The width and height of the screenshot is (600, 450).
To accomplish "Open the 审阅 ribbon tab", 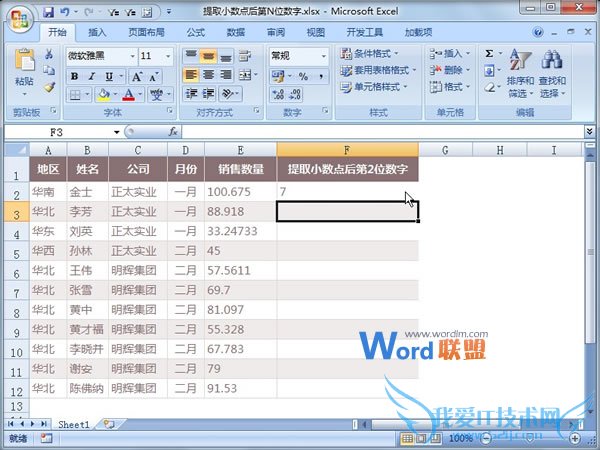I will 276,33.
